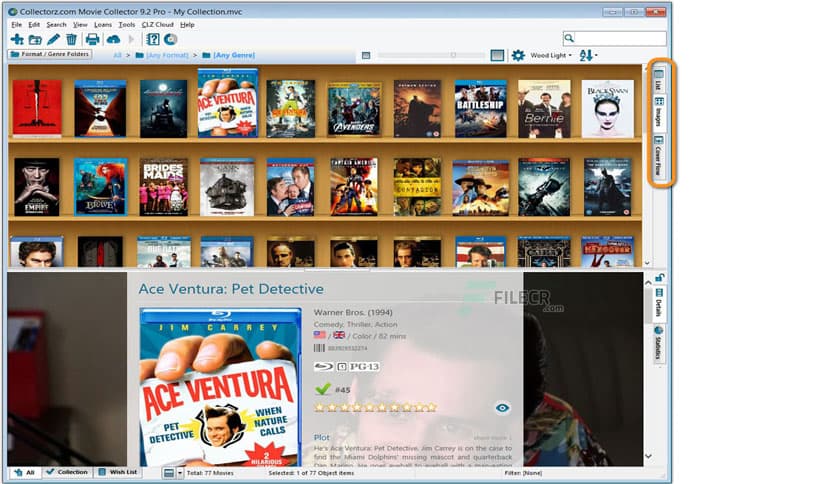Click the open folder toolbar icon
The width and height of the screenshot is (836, 484).
(35, 39)
